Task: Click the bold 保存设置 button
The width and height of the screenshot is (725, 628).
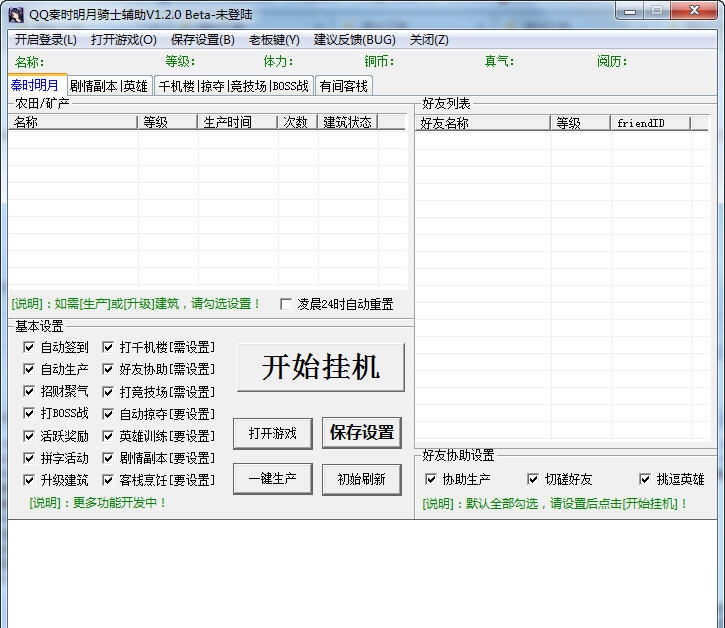Action: point(362,432)
